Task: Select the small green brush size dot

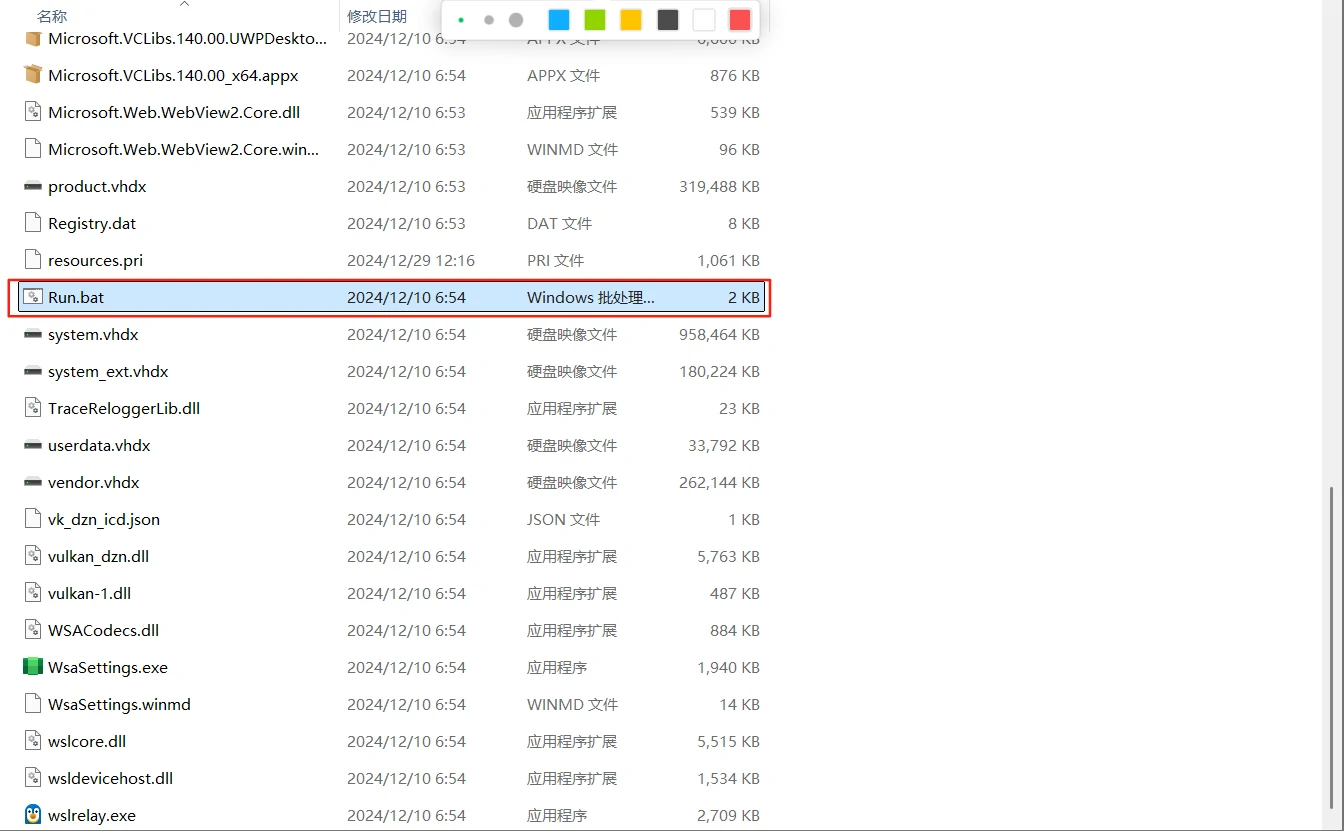Action: [461, 20]
